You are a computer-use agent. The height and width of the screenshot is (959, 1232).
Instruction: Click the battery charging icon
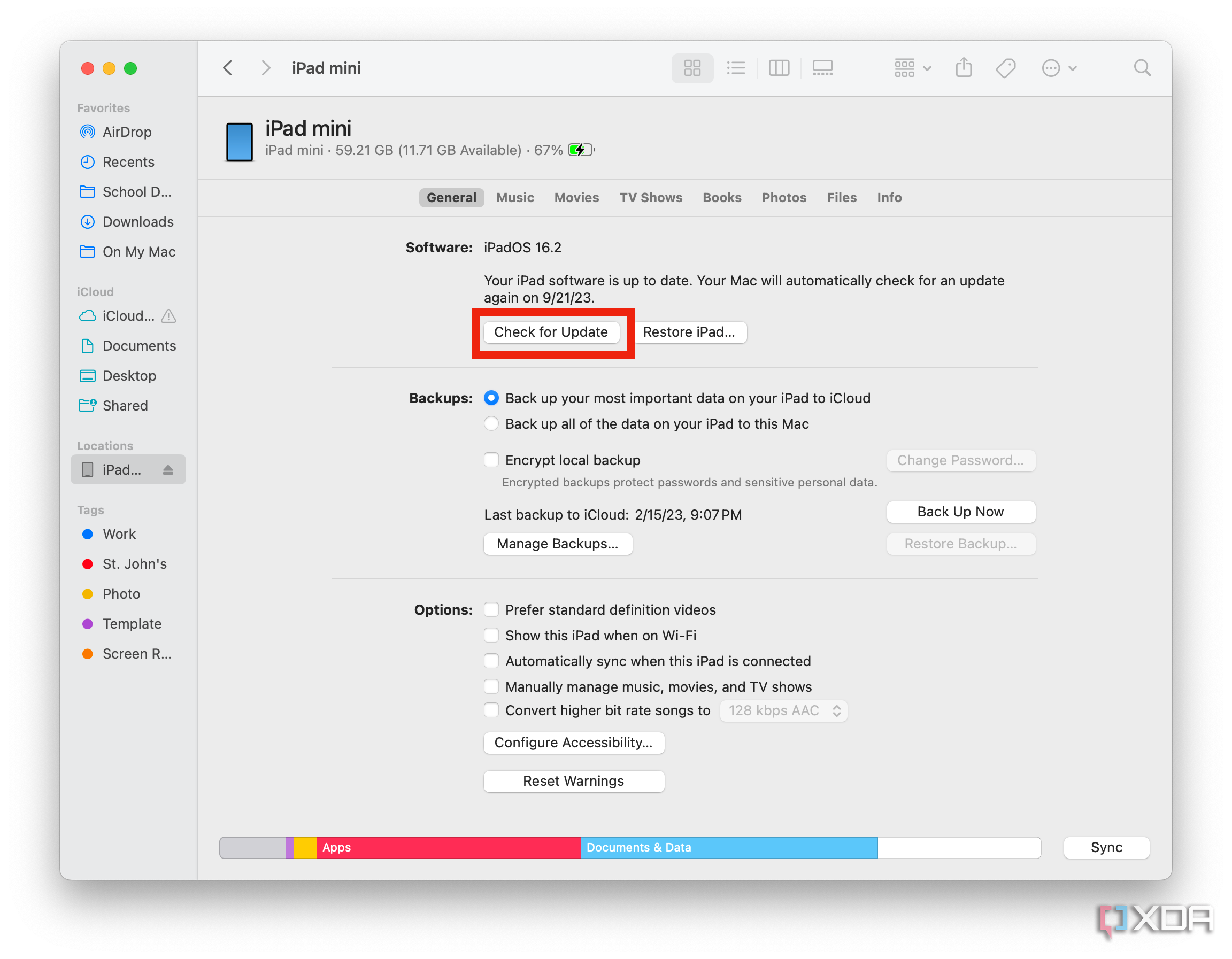click(582, 150)
